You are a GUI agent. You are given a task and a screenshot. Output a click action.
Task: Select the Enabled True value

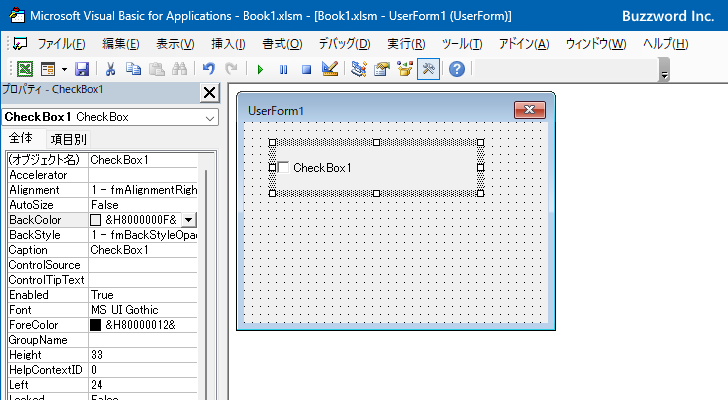point(143,295)
